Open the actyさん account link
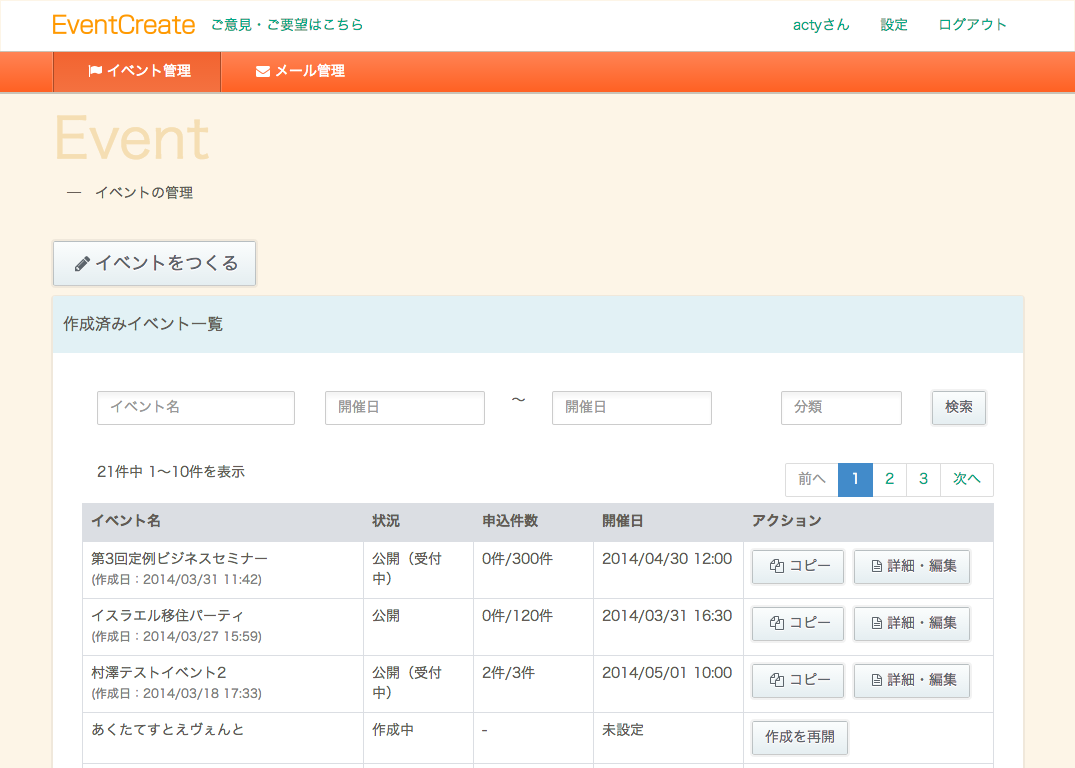The height and width of the screenshot is (768, 1075). point(821,25)
